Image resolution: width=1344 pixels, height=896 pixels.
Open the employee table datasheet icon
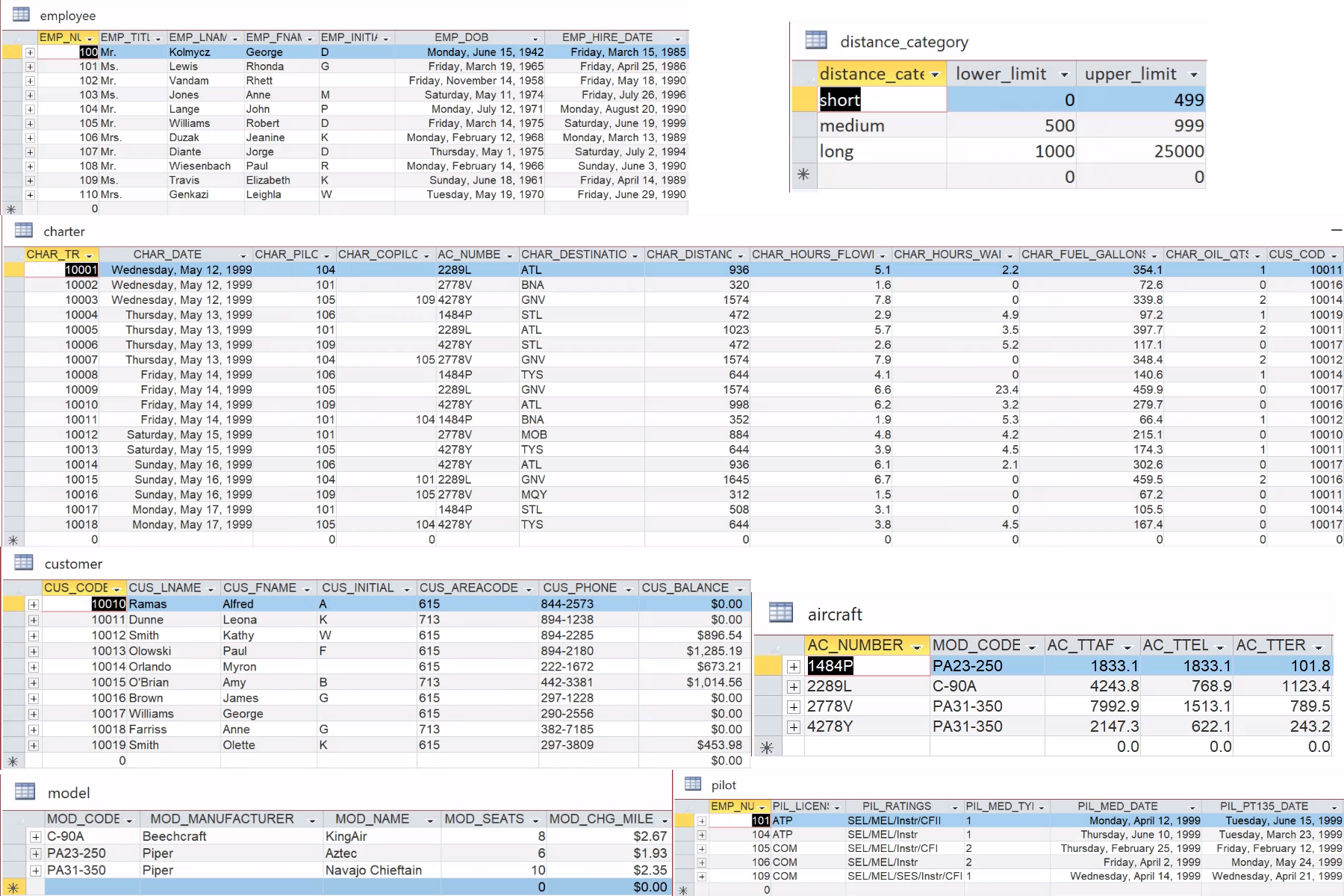coord(22,15)
